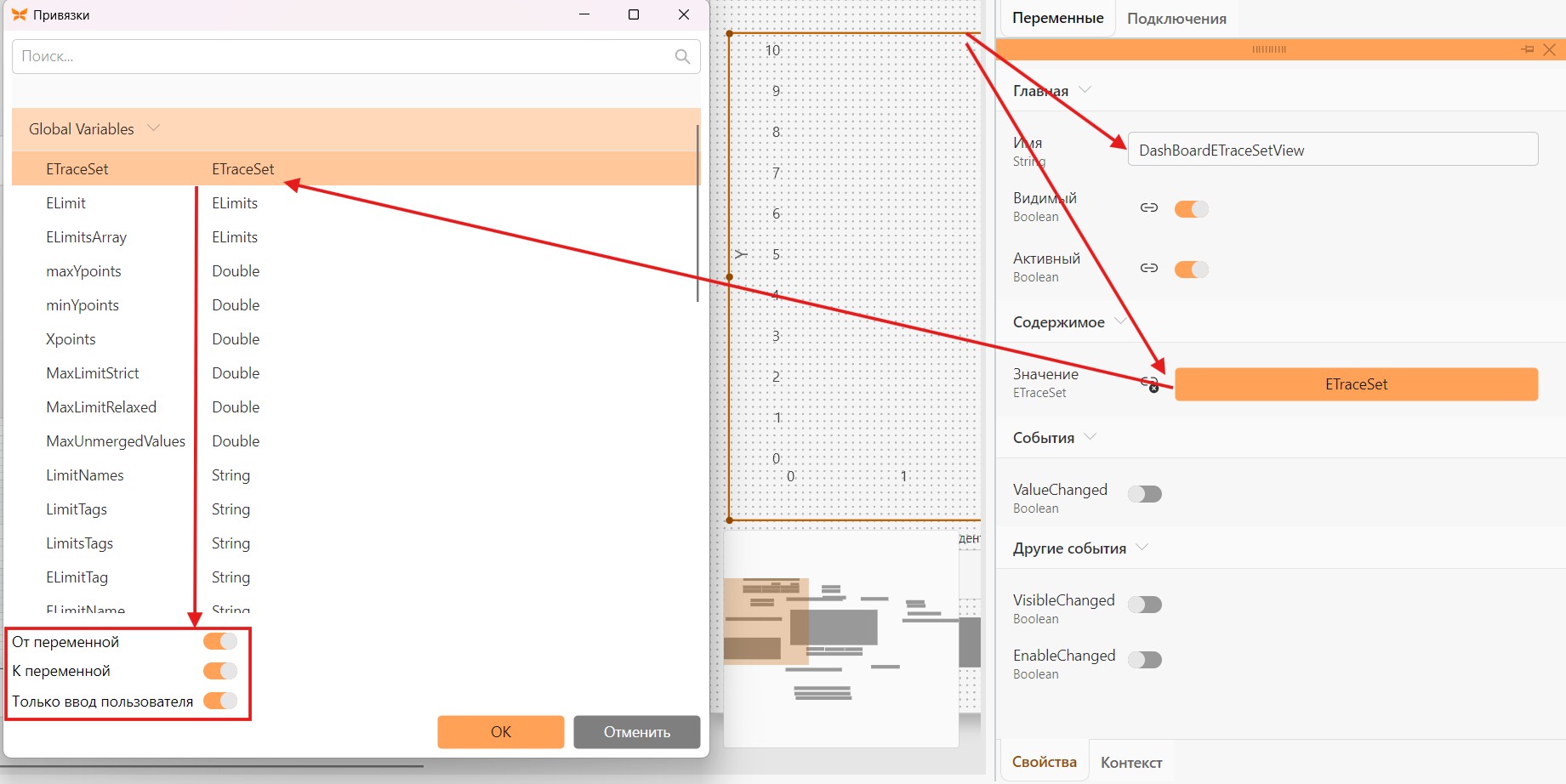This screenshot has height=784, width=1566.
Task: Confirm binding with OK button
Action: pyautogui.click(x=501, y=732)
